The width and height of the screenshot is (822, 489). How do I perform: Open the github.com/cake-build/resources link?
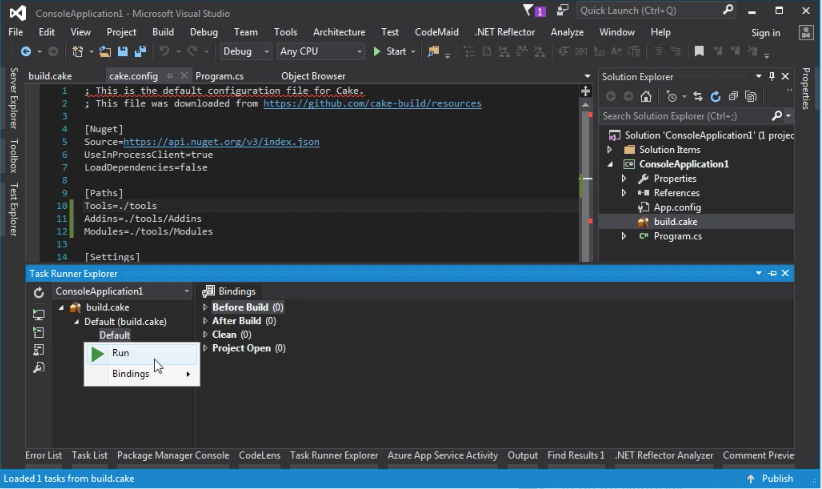[372, 104]
